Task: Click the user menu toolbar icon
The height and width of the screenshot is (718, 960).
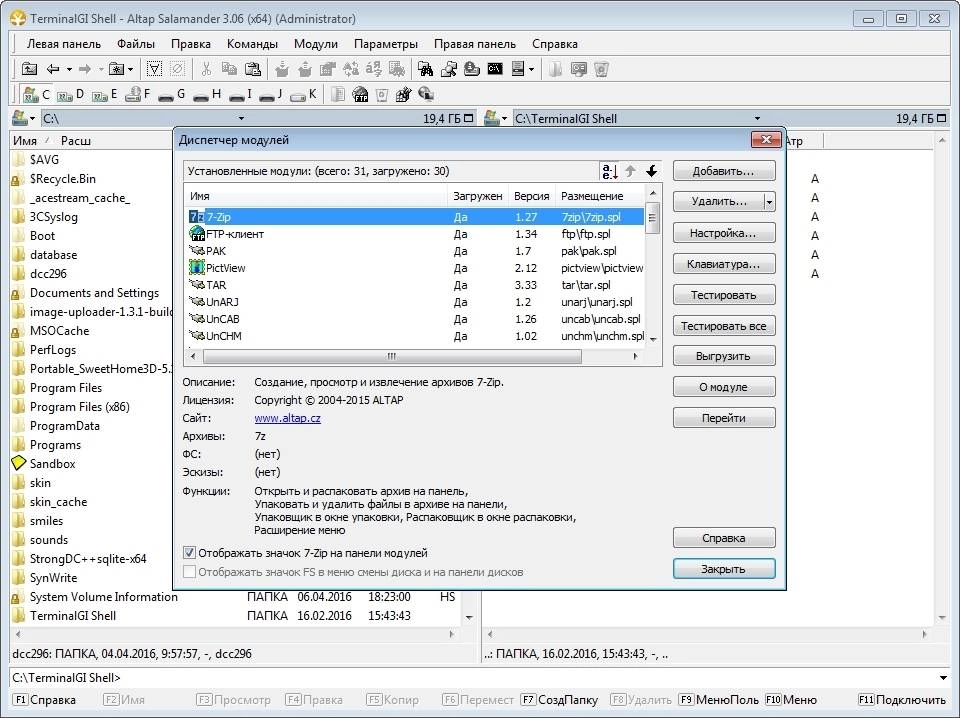Action: (x=518, y=69)
